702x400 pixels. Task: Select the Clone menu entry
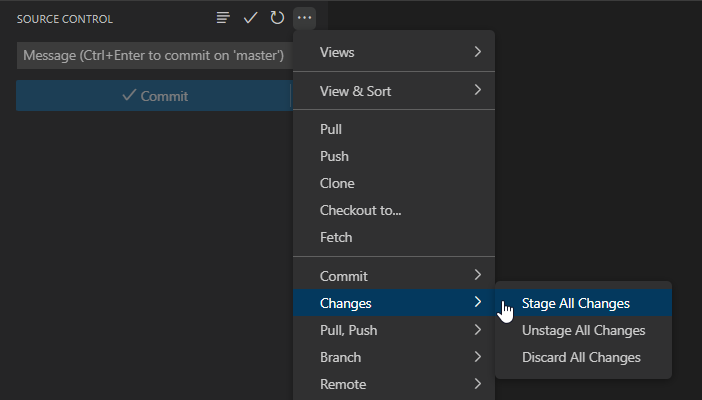[337, 183]
